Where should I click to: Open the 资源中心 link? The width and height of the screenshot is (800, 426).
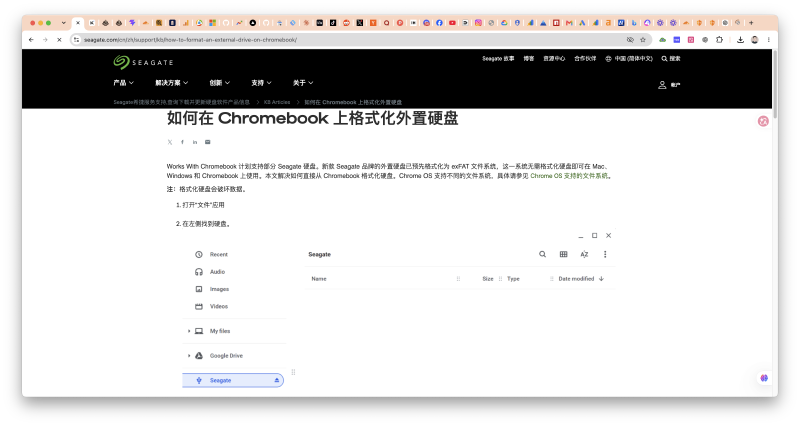[x=554, y=59]
